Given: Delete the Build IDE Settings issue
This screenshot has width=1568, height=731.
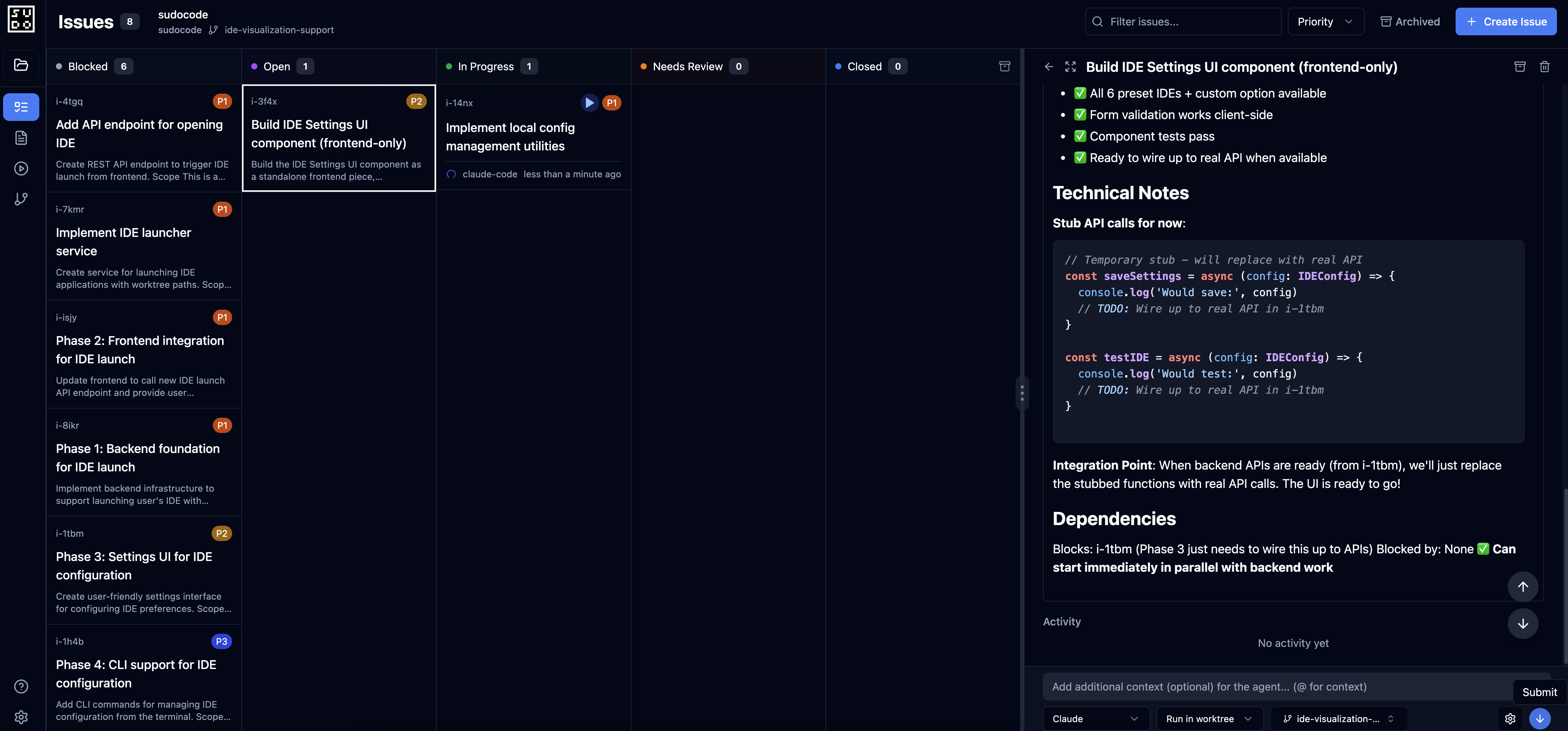Looking at the screenshot, I should point(1545,67).
